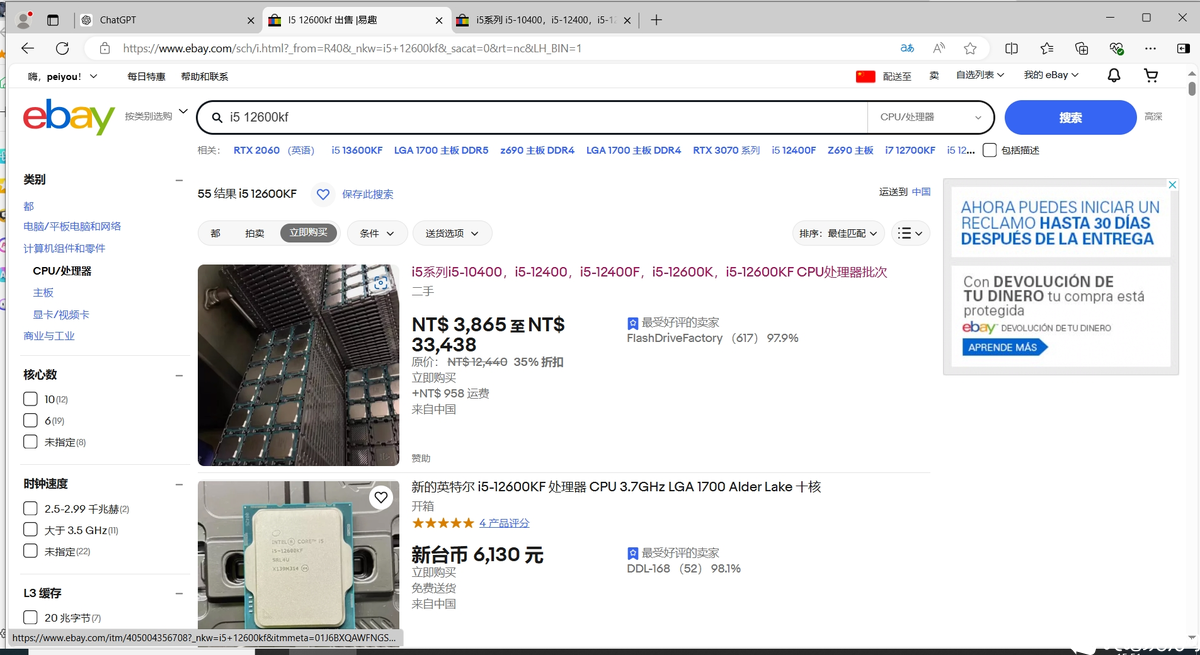Screen dimensions: 1200x655
Task: Close the ChatGPT tab
Action: point(250,20)
